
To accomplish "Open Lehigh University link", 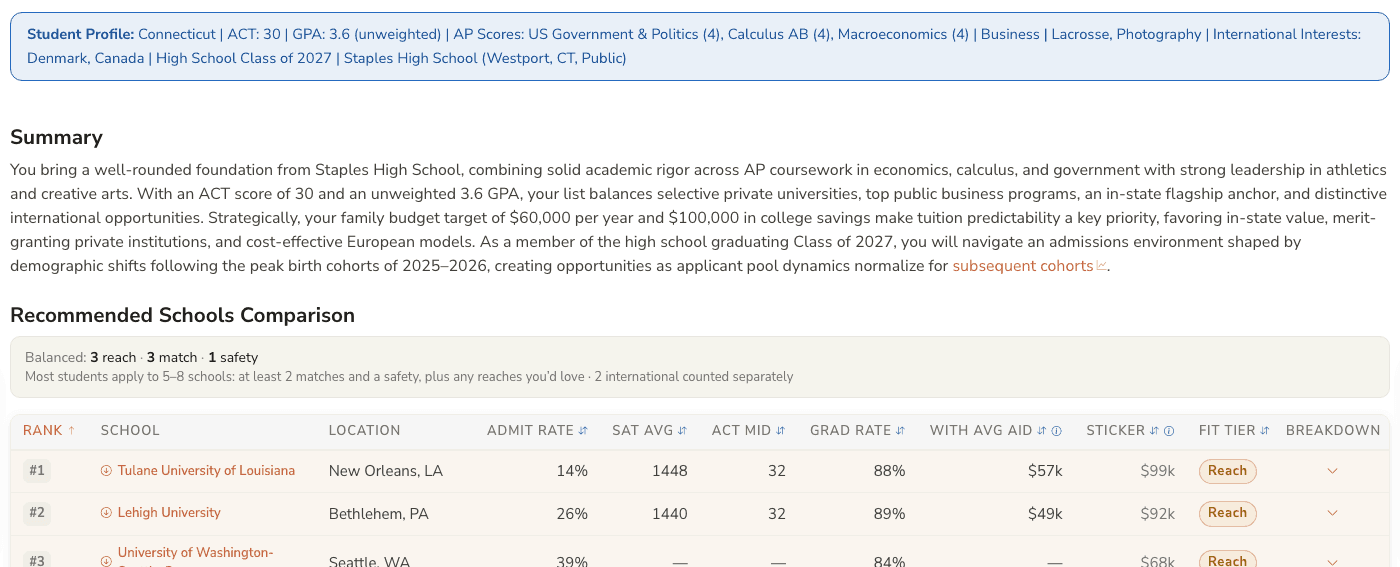I will click(x=169, y=513).
